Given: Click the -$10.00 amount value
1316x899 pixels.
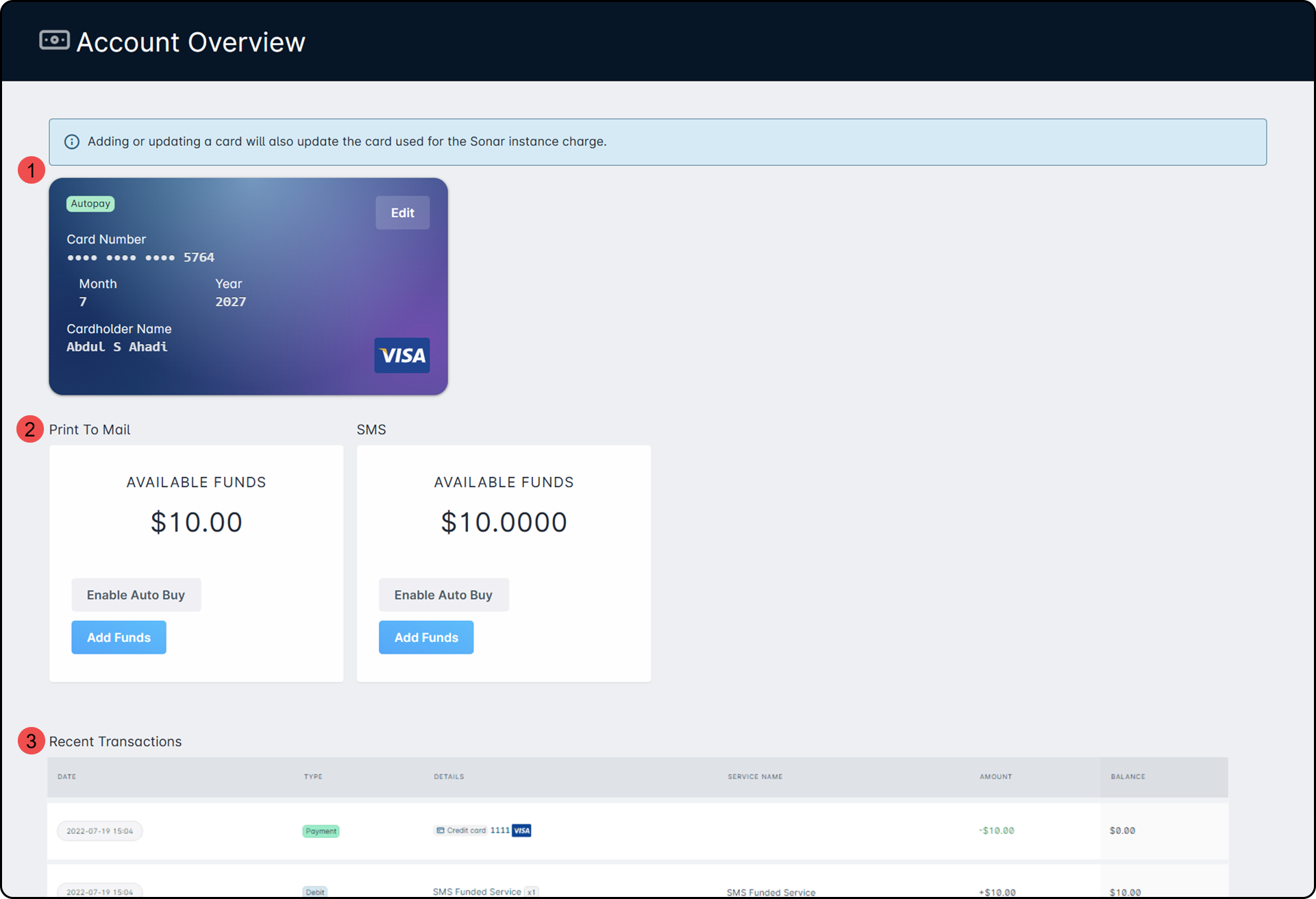Looking at the screenshot, I should [x=997, y=830].
